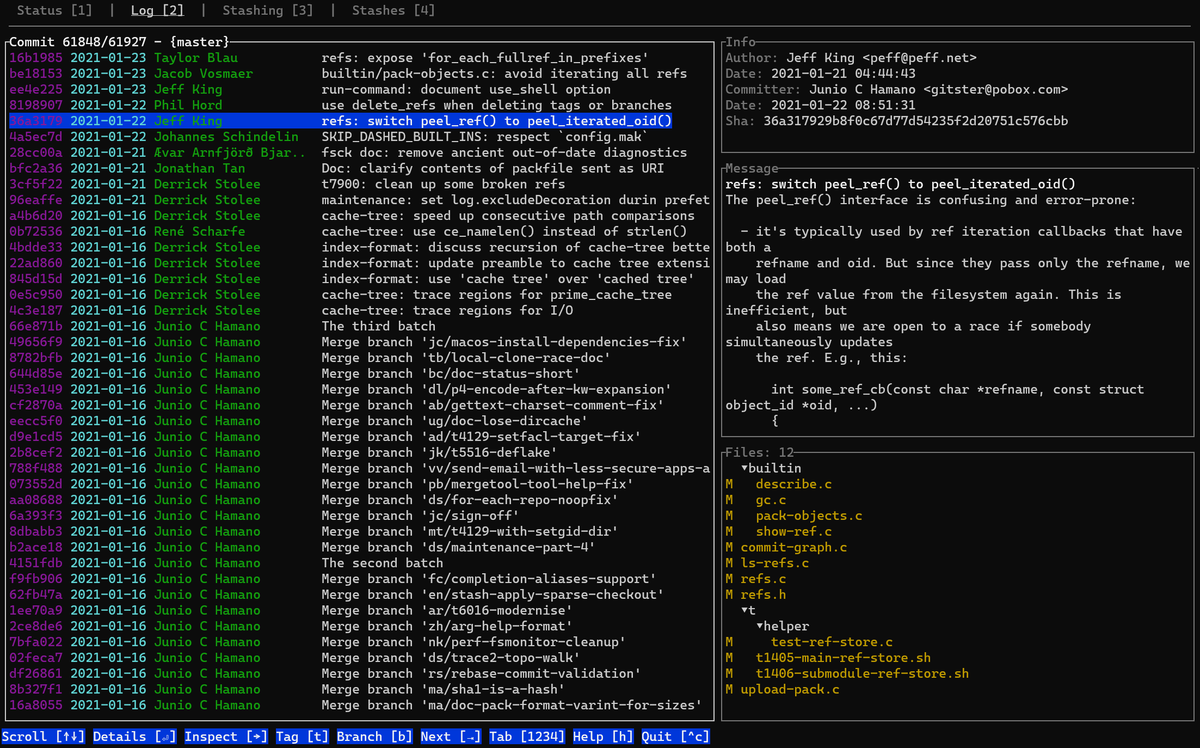Screen dimensions: 1200x748
Task: Collapse the builtin folder in Files
Action: click(771, 468)
